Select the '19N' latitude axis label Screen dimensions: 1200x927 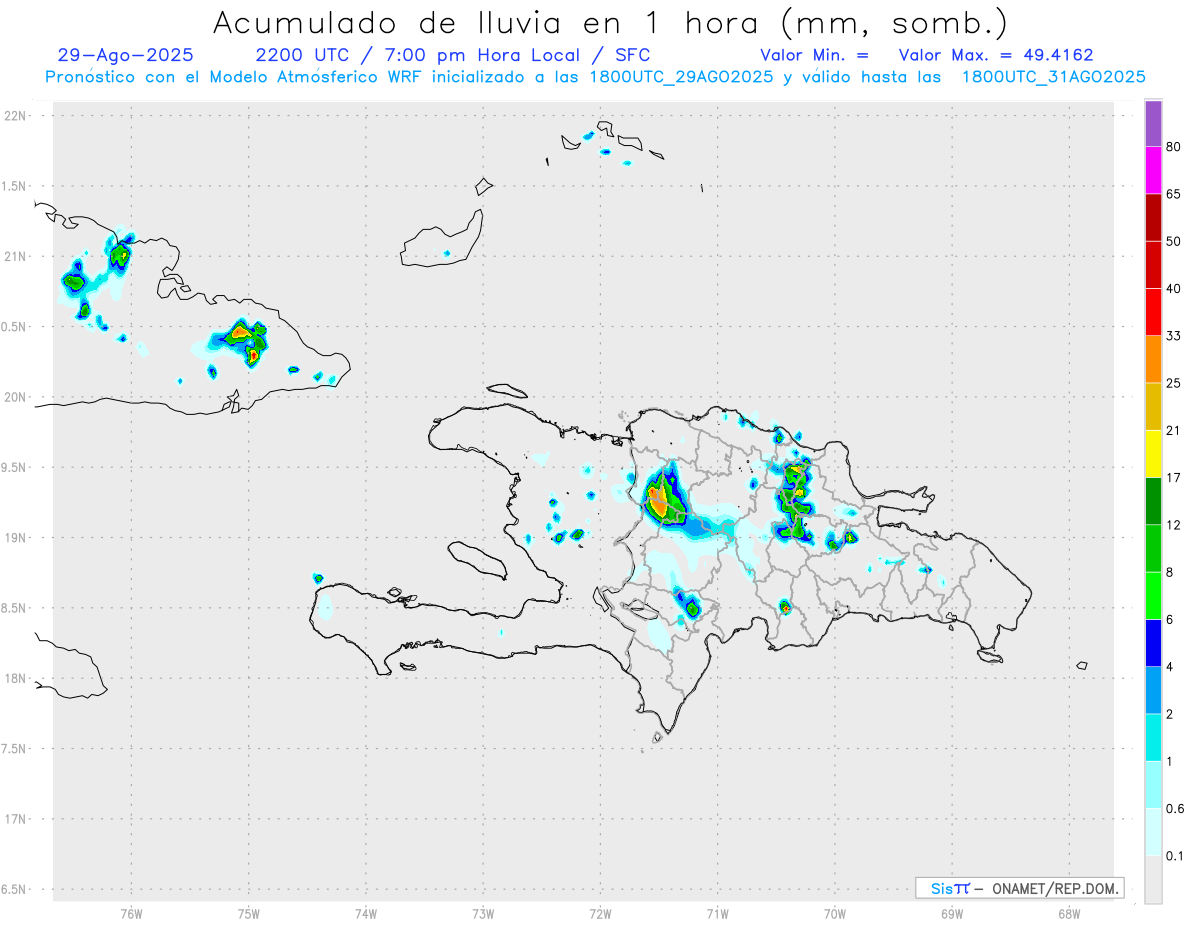16,538
